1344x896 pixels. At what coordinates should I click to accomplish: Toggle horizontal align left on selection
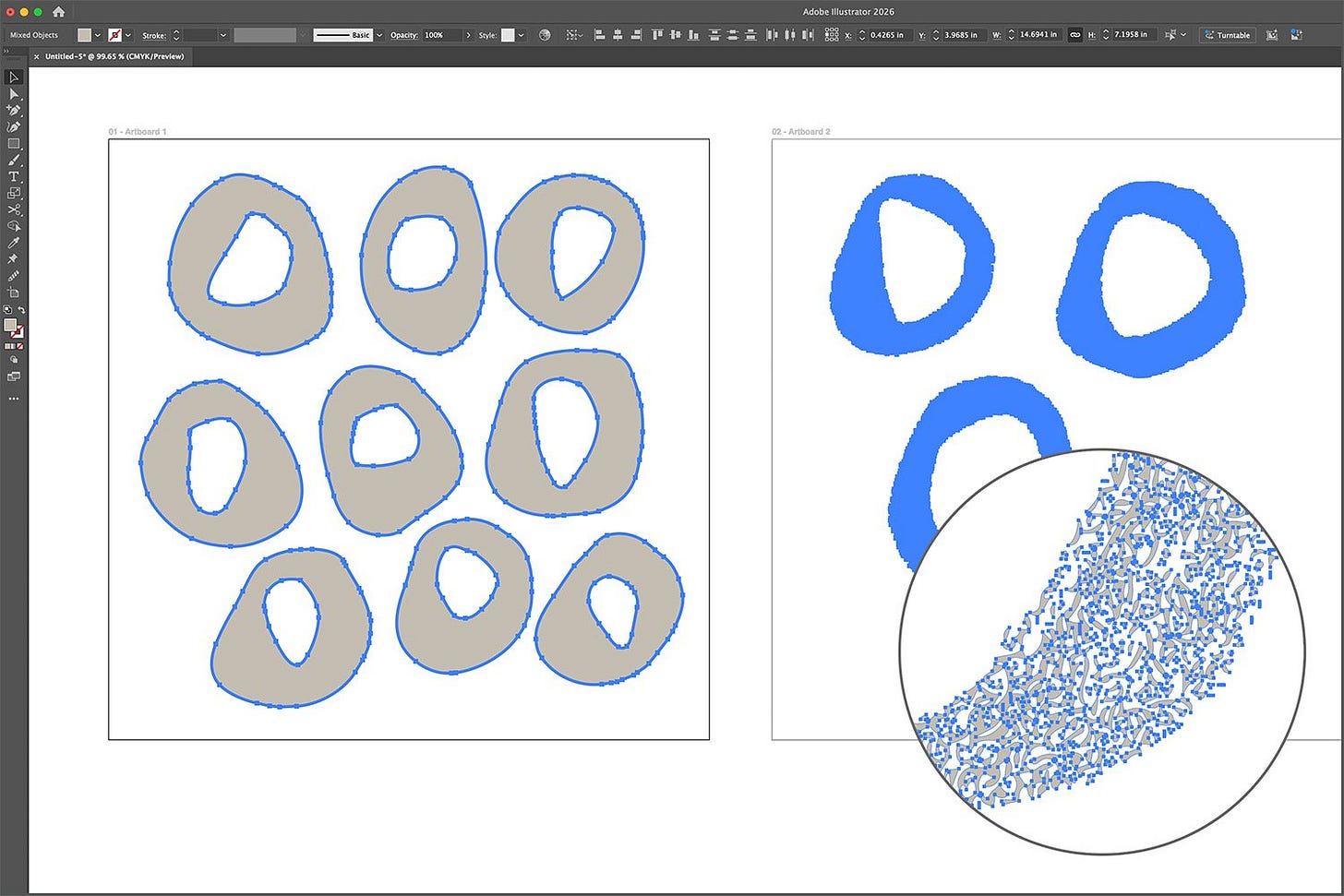(x=599, y=34)
